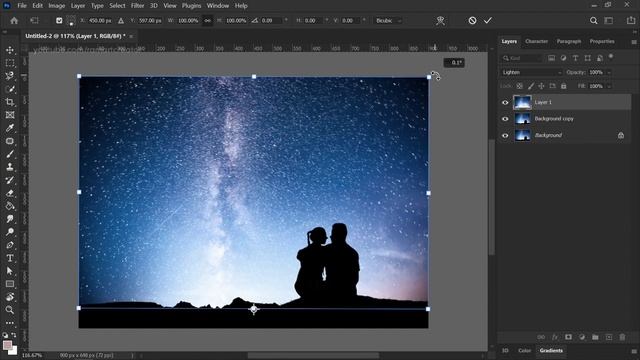This screenshot has height=360, width=640.
Task: Click the Share icon
Action: 631,20
